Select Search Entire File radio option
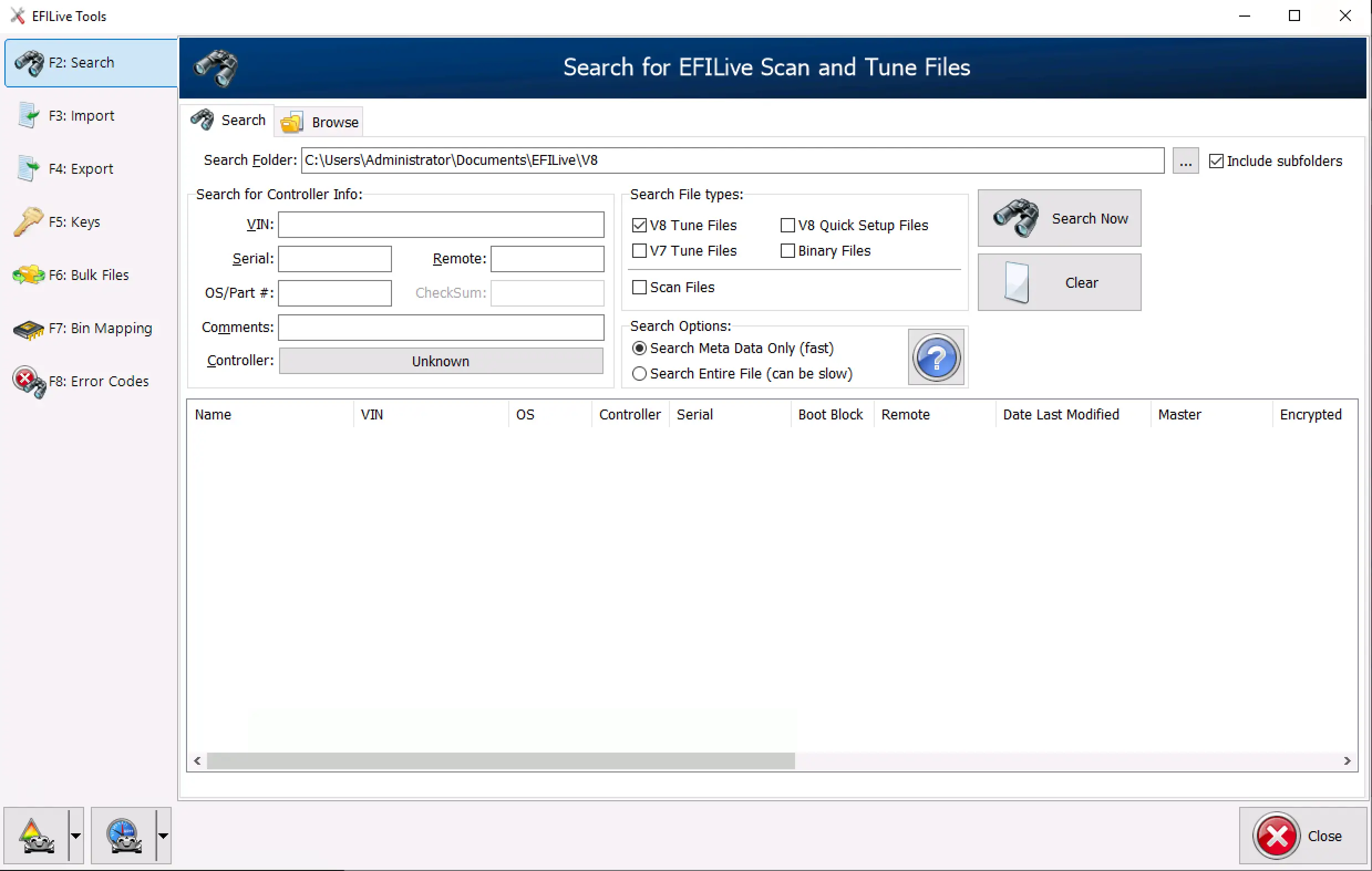The image size is (1372, 871). tap(639, 374)
